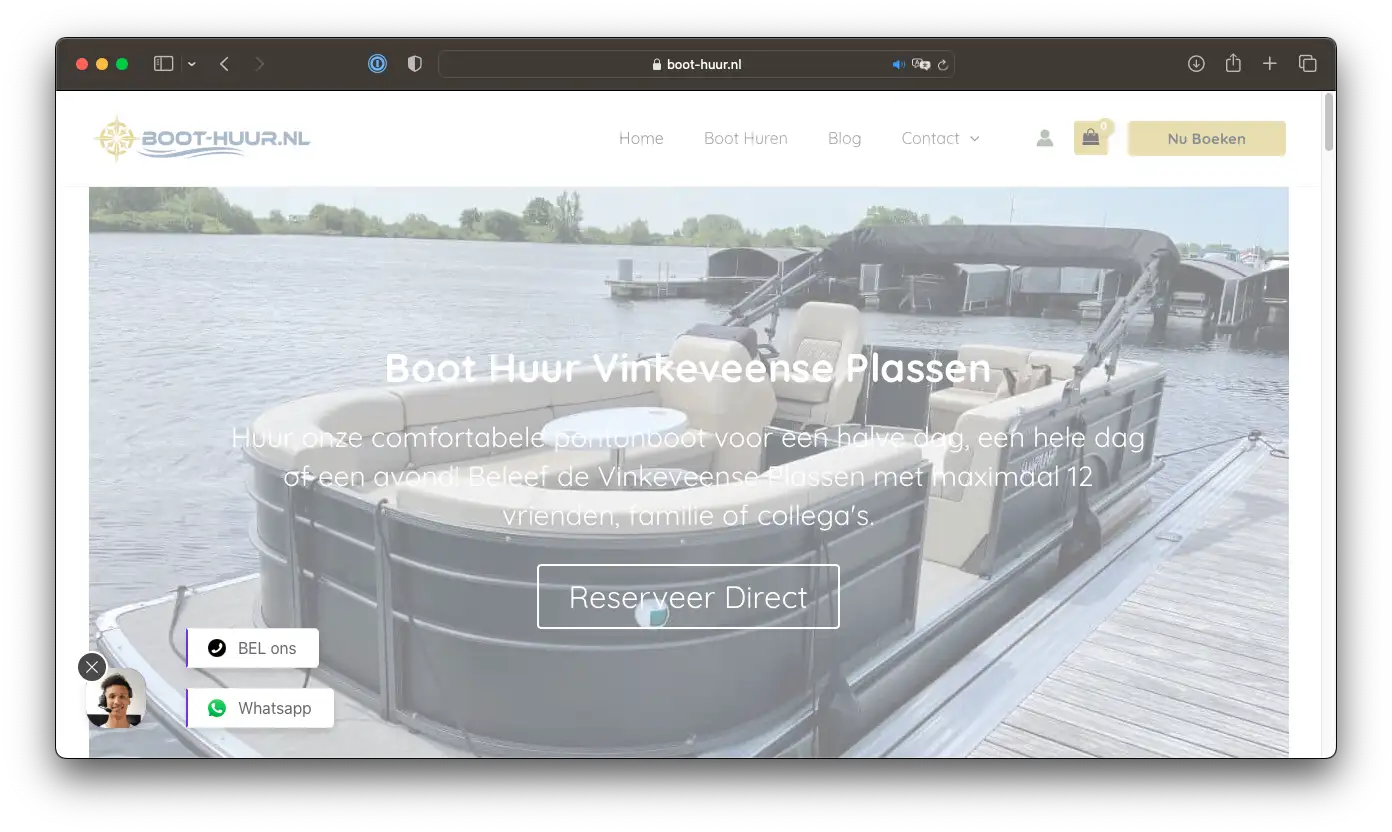1392x832 pixels.
Task: Click the translate icon in address bar
Action: pos(921,65)
